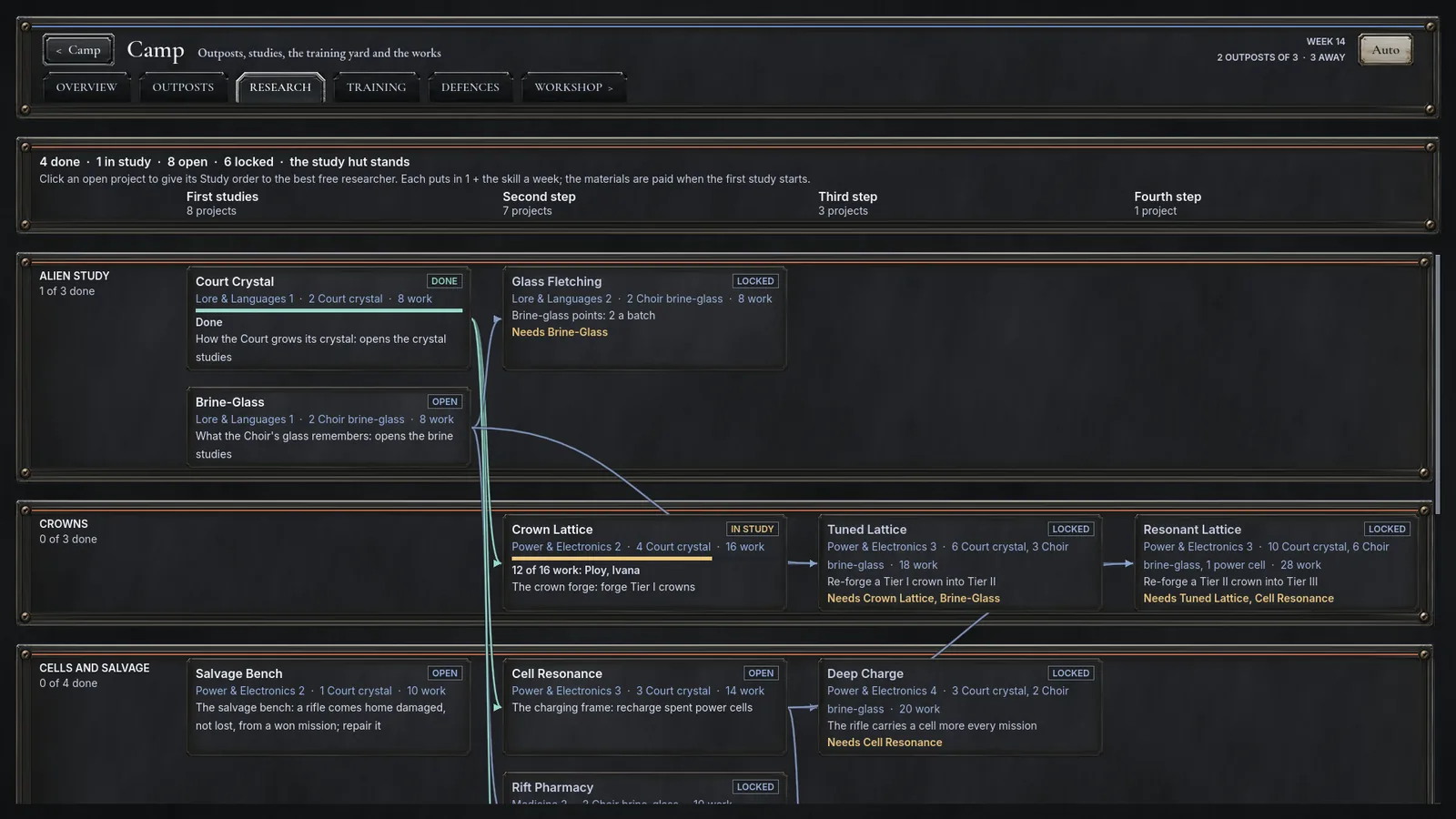Click 'Needs Tuned Lattice, Cell Resonance' text
The width and height of the screenshot is (1456, 819).
pos(1239,598)
